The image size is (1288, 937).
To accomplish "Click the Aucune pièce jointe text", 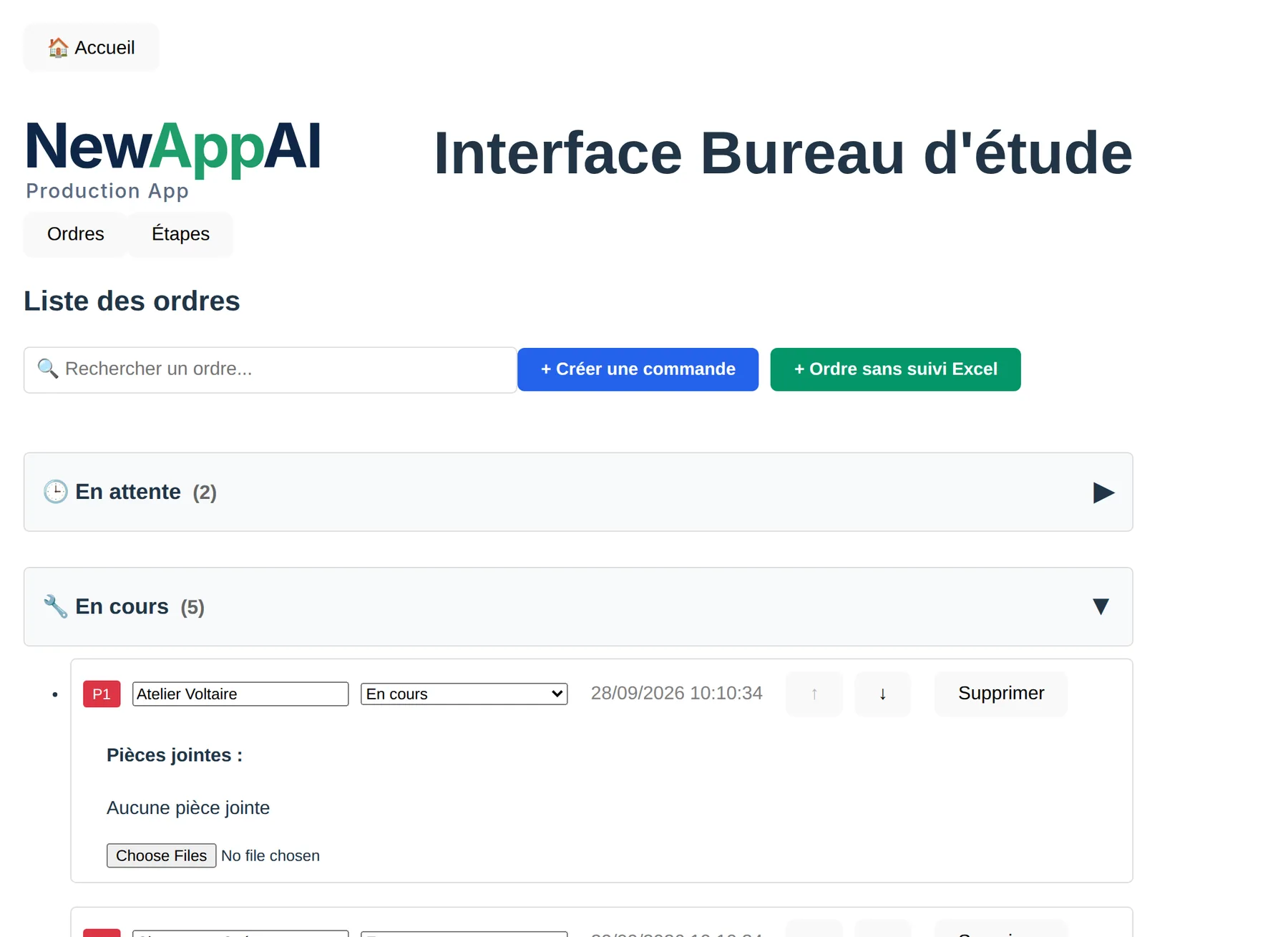I will point(188,807).
